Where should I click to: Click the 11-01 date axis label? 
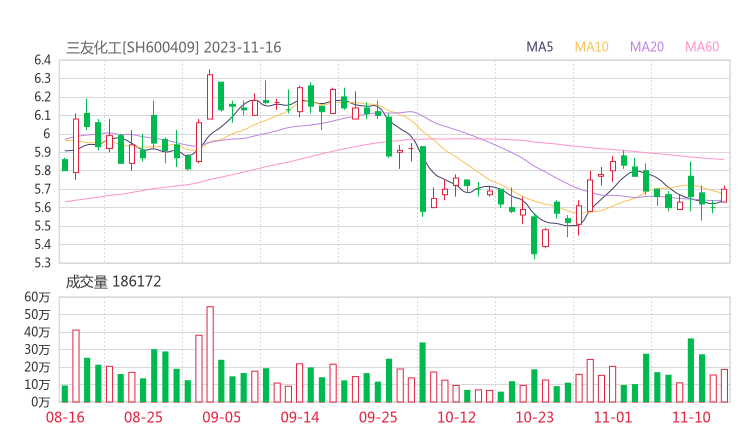tap(613, 417)
